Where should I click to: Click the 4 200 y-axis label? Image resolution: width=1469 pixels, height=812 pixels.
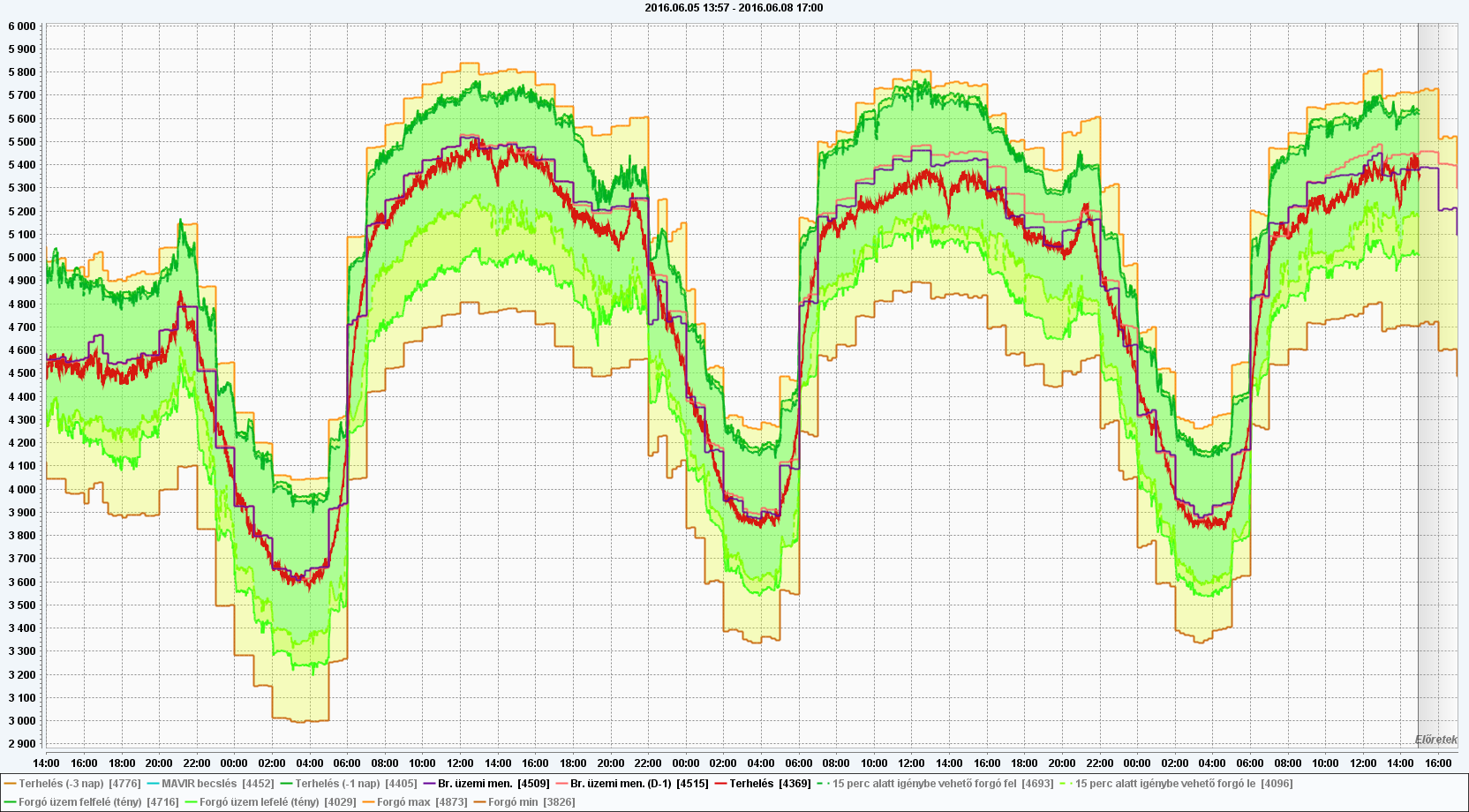[22, 443]
